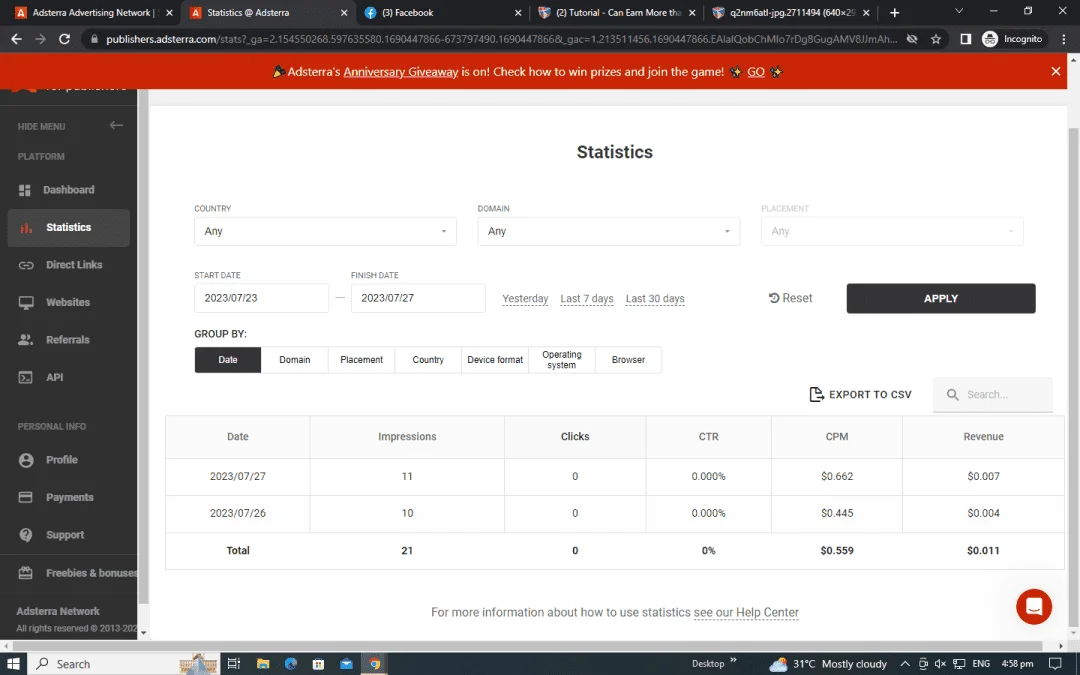
Task: Click the Revenue column header
Action: click(983, 437)
